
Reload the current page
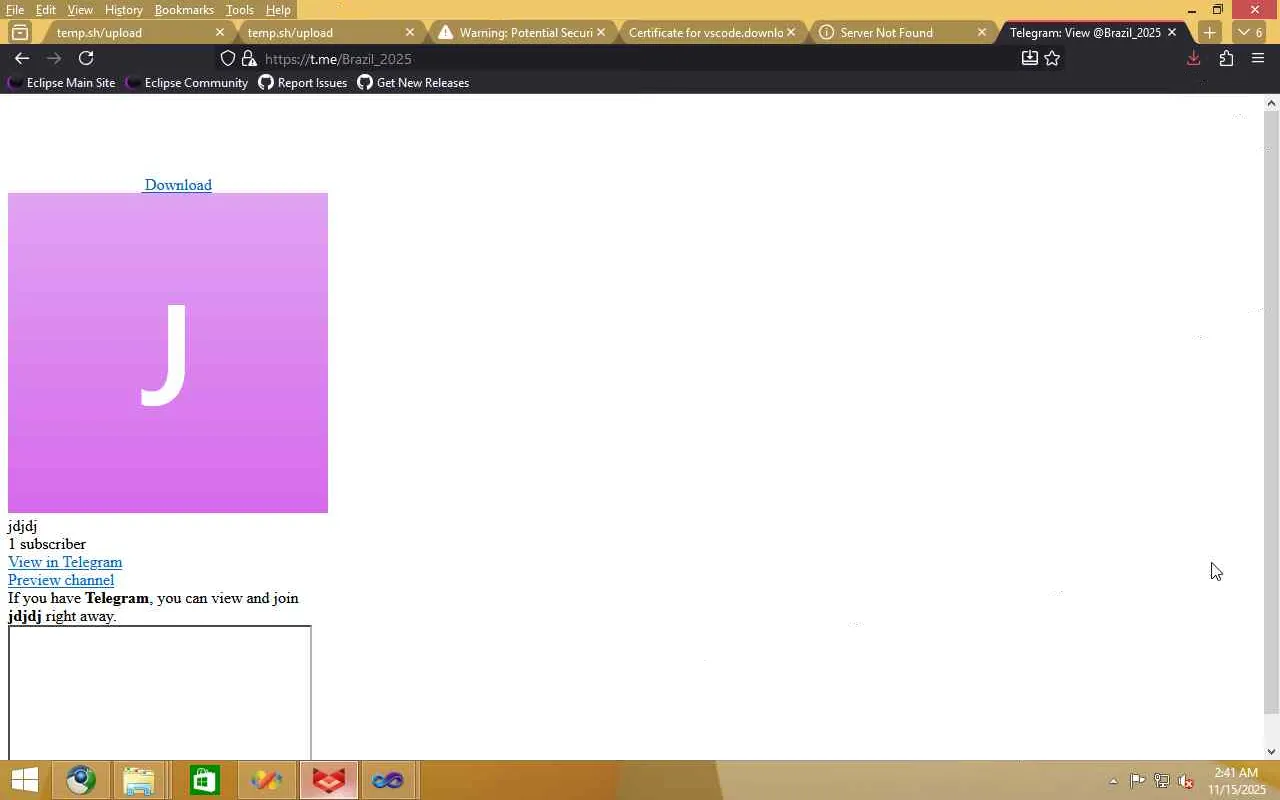[x=86, y=58]
